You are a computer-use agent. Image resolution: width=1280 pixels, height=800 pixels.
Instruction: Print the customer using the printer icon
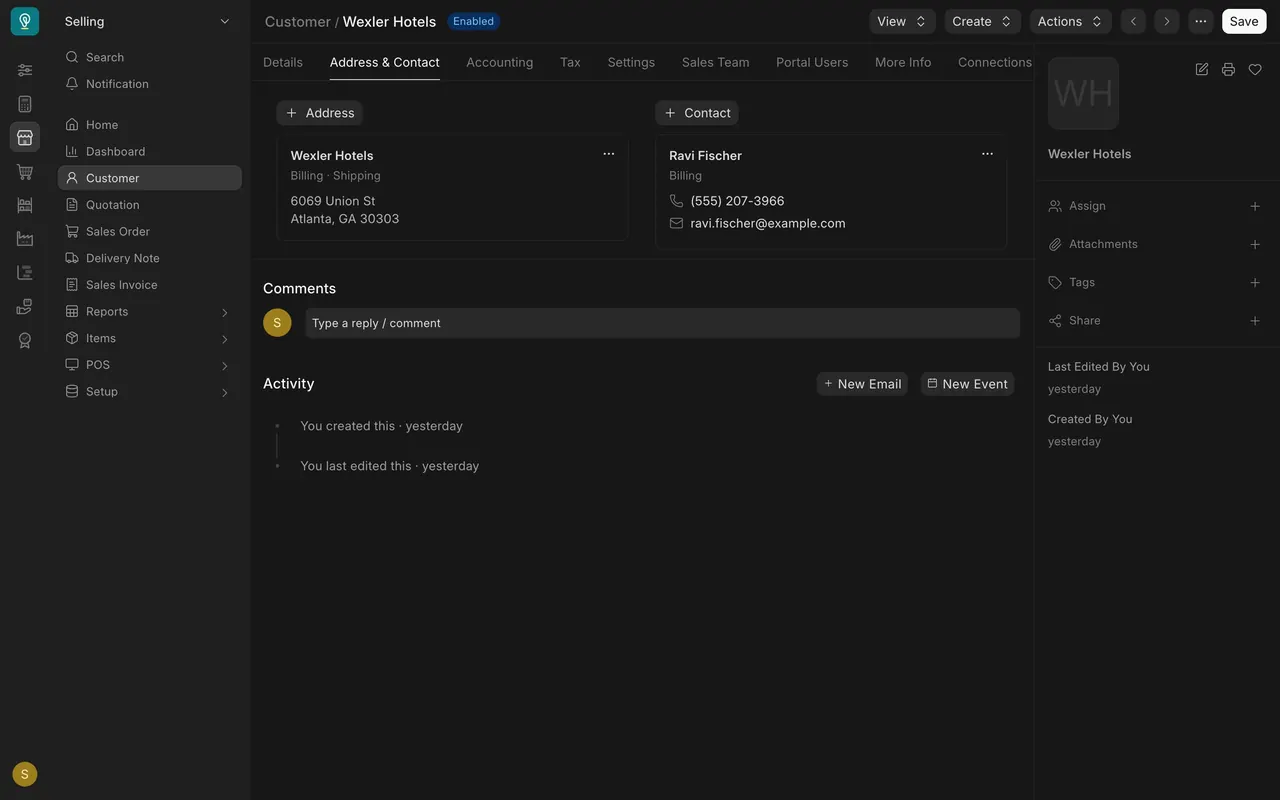(1228, 69)
